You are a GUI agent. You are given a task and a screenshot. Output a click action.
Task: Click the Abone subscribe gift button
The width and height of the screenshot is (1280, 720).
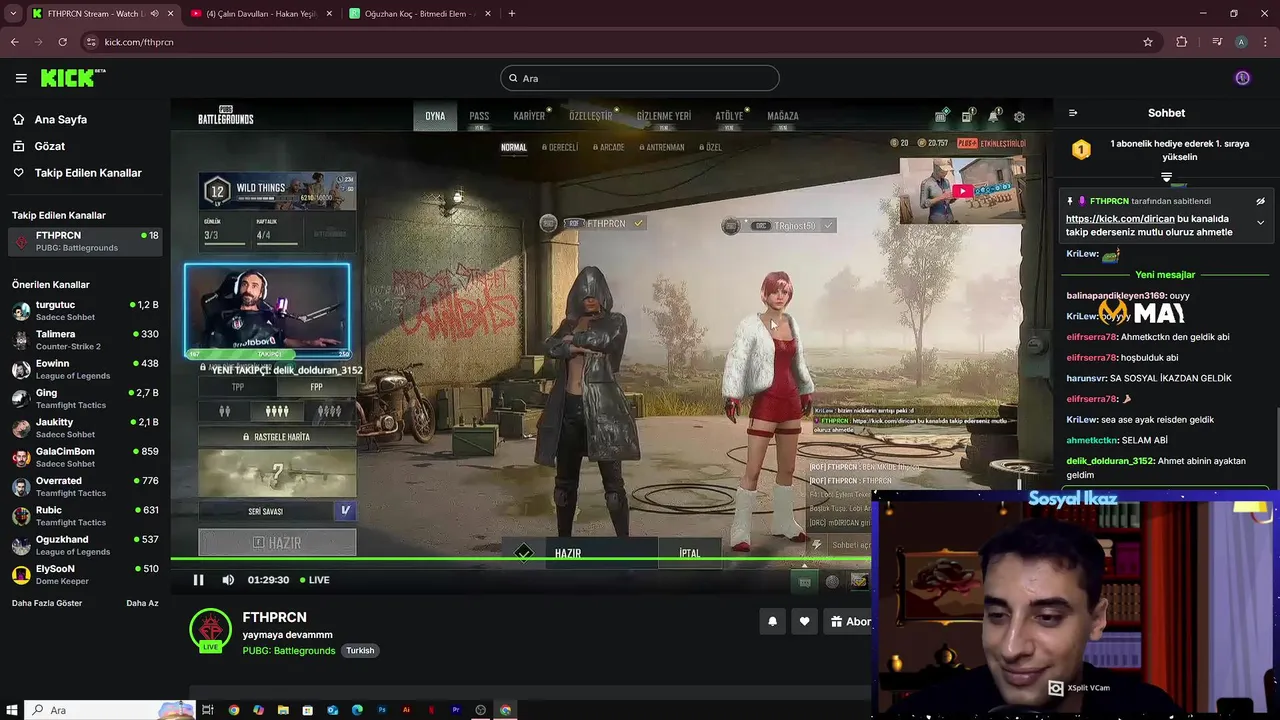[850, 621]
